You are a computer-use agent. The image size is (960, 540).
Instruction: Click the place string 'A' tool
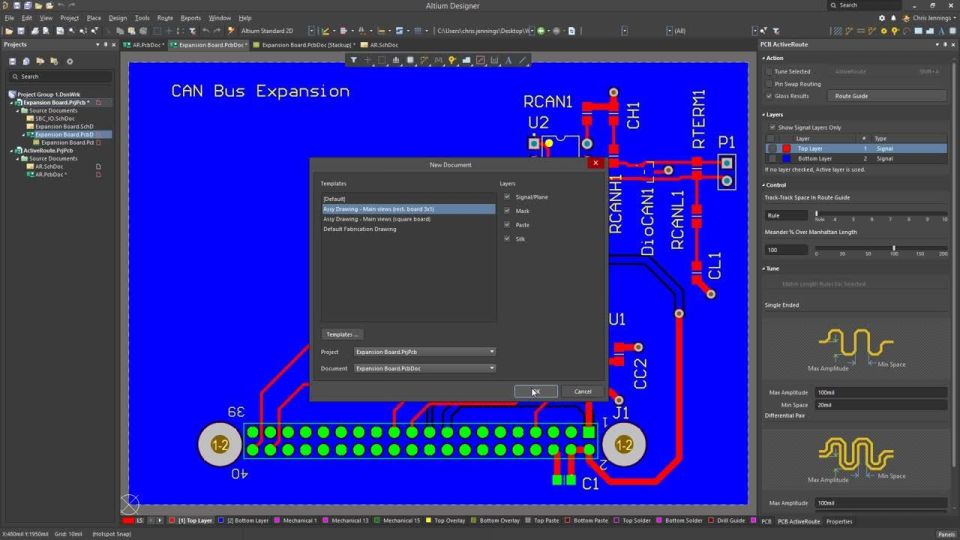[508, 60]
